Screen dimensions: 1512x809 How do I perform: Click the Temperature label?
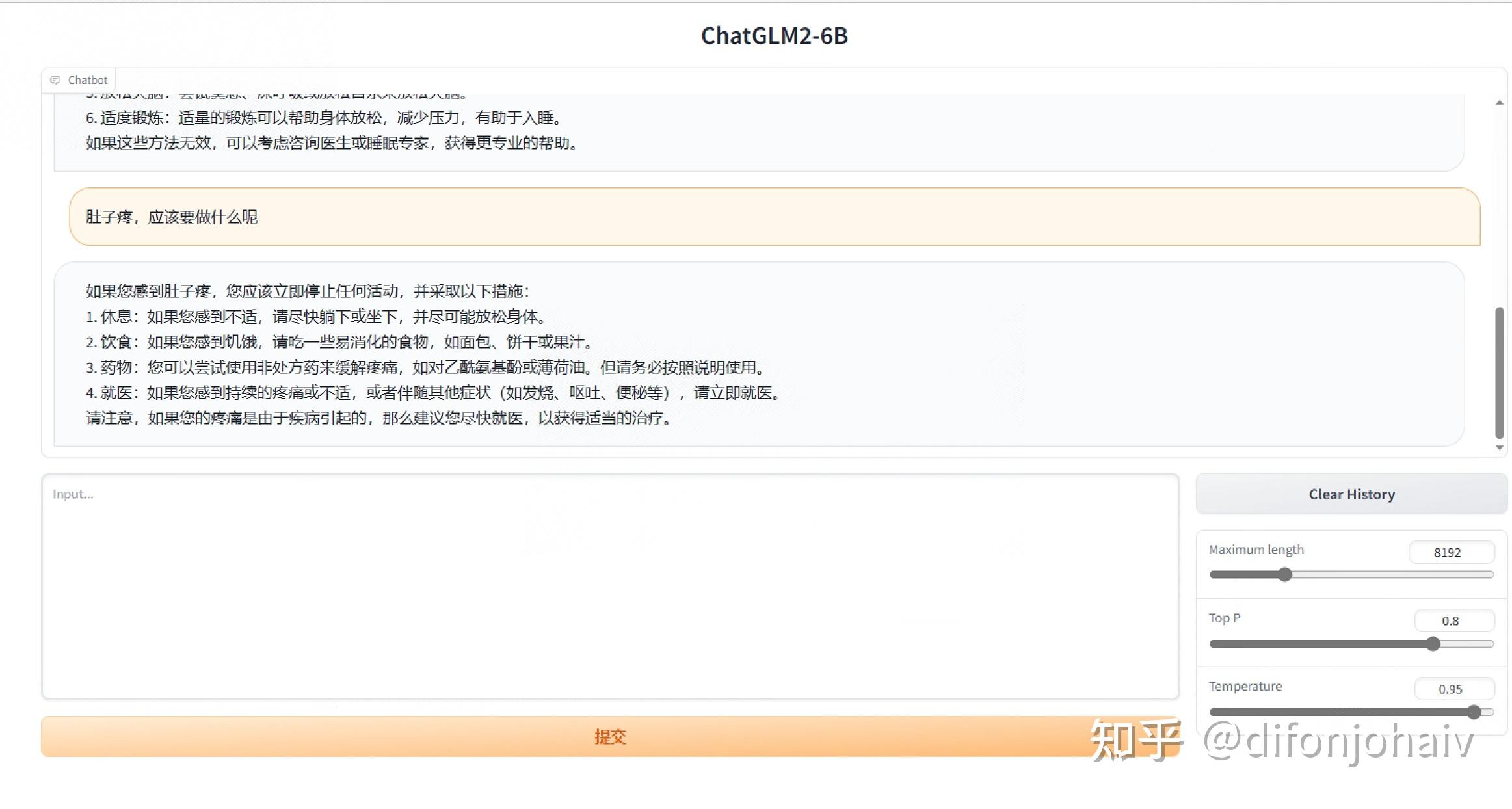pos(1245,686)
